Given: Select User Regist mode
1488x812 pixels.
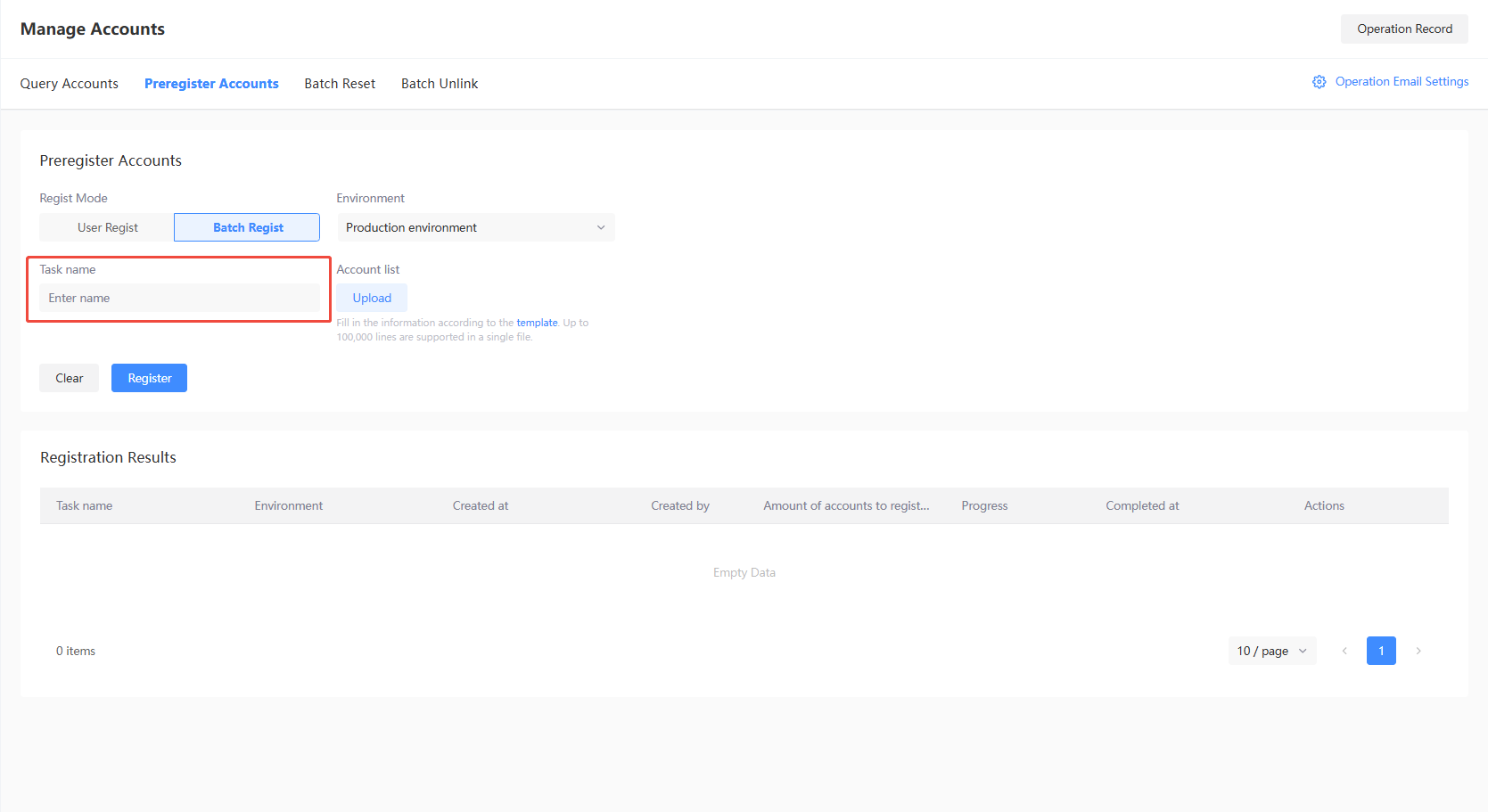Looking at the screenshot, I should pos(107,227).
